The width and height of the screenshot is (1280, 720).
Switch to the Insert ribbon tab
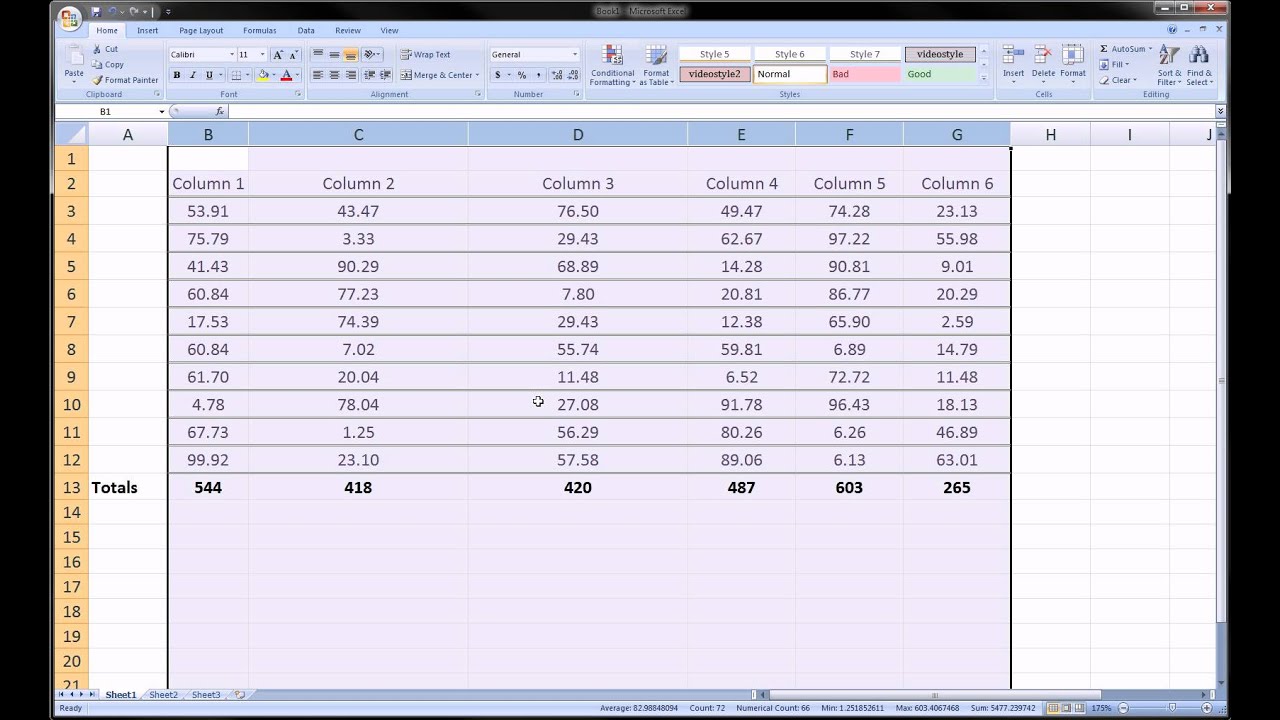[147, 31]
